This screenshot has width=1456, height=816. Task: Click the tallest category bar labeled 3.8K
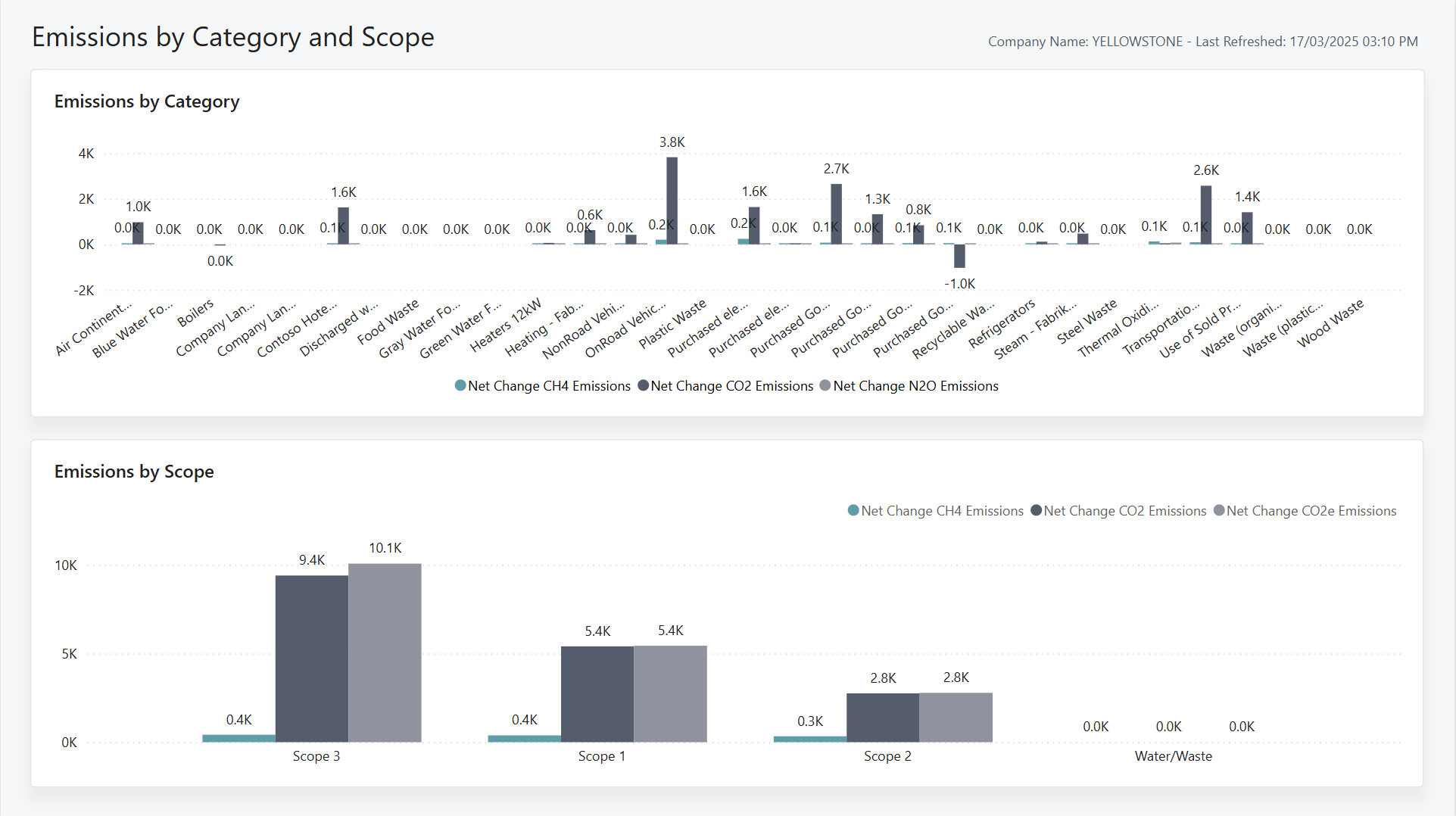point(672,201)
